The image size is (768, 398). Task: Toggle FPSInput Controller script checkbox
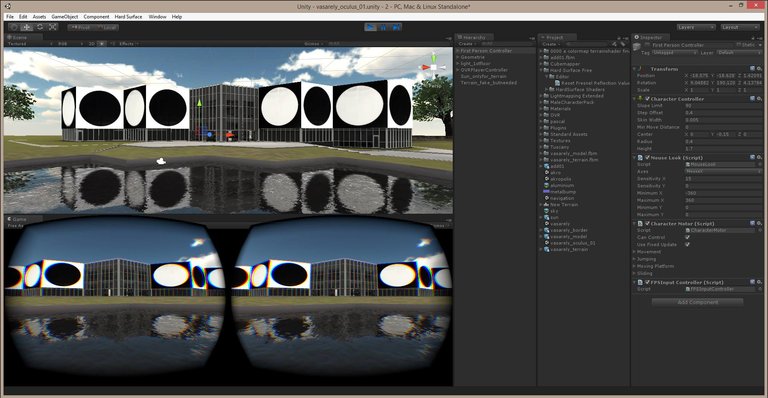tap(647, 282)
